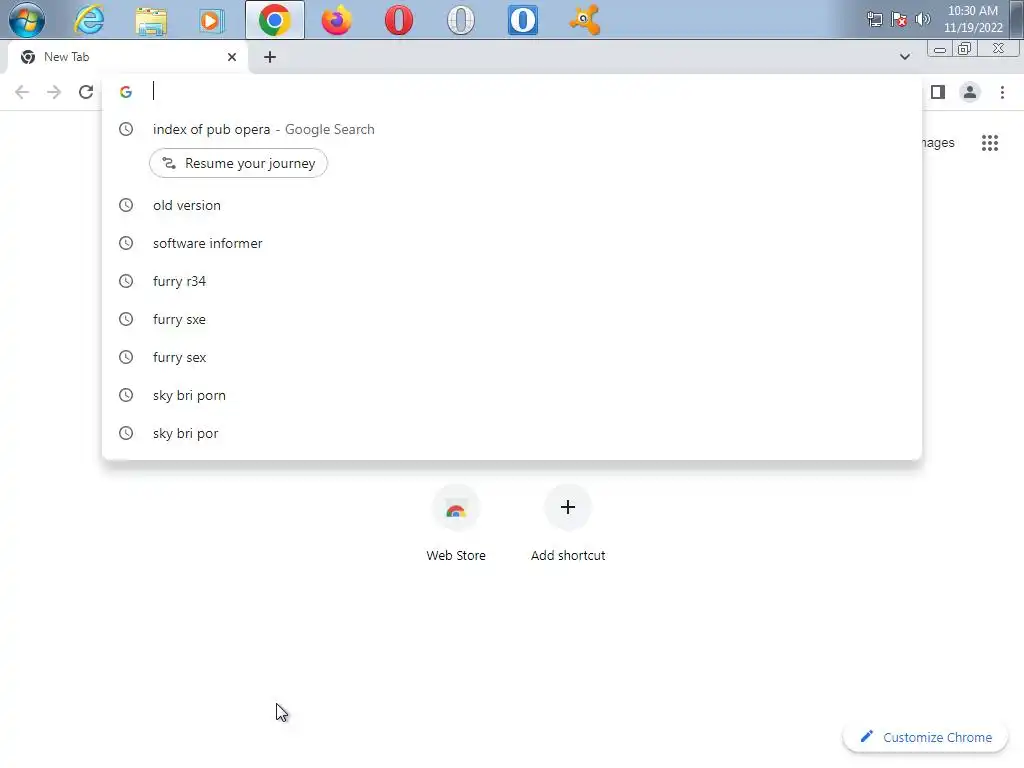Go forward with the arrow button
Screen dimensions: 1024x768
click(54, 92)
